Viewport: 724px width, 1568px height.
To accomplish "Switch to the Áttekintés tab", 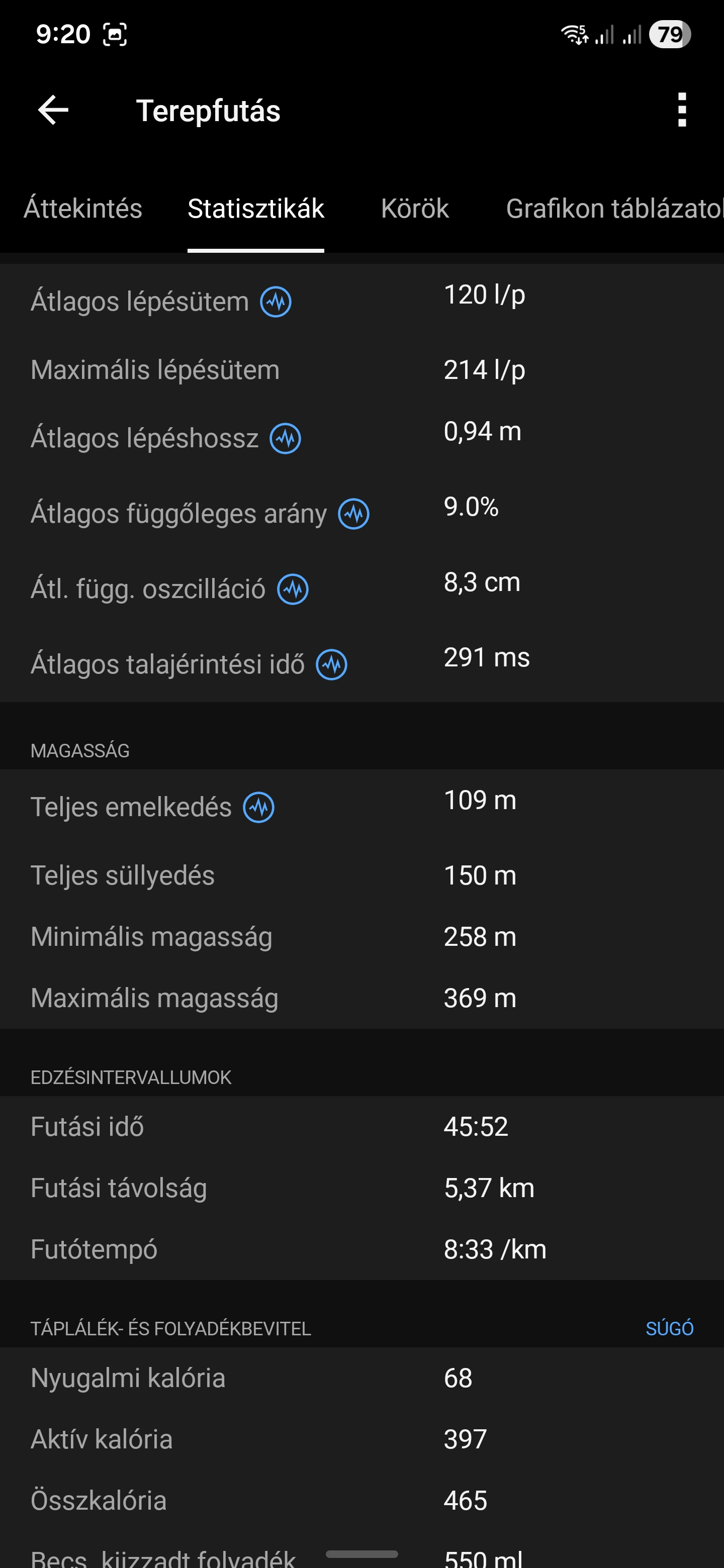I will (x=83, y=209).
